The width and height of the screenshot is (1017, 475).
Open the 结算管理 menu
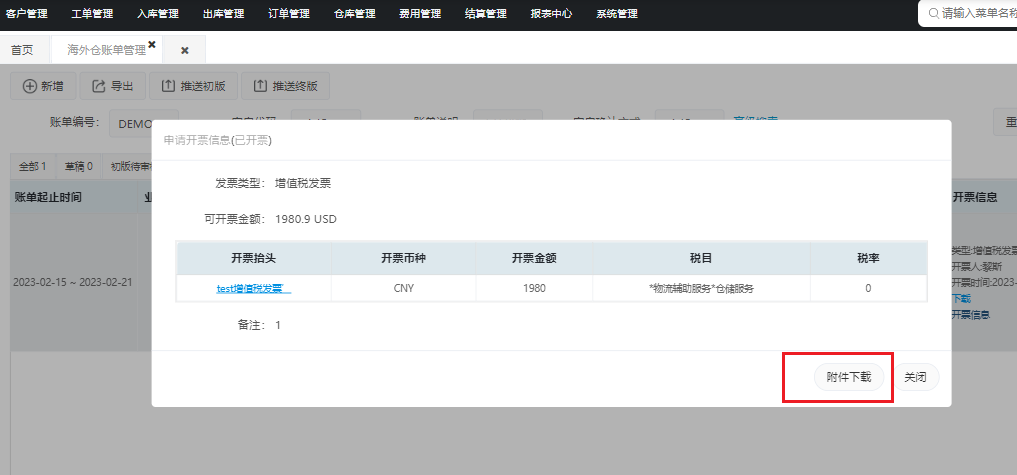(486, 14)
